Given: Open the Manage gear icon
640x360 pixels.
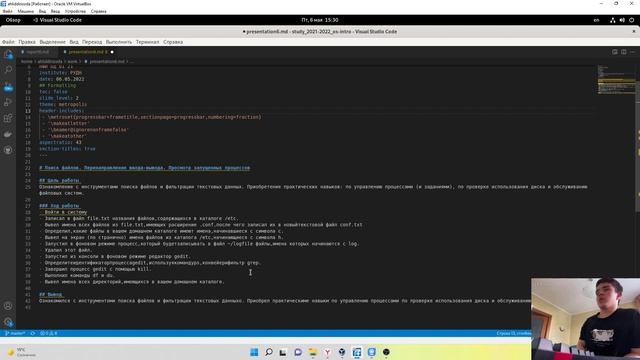Looking at the screenshot, I should pos(8,322).
